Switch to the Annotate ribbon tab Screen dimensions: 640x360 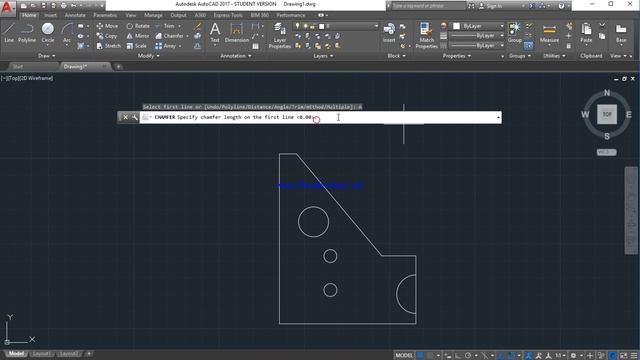[x=75, y=15]
